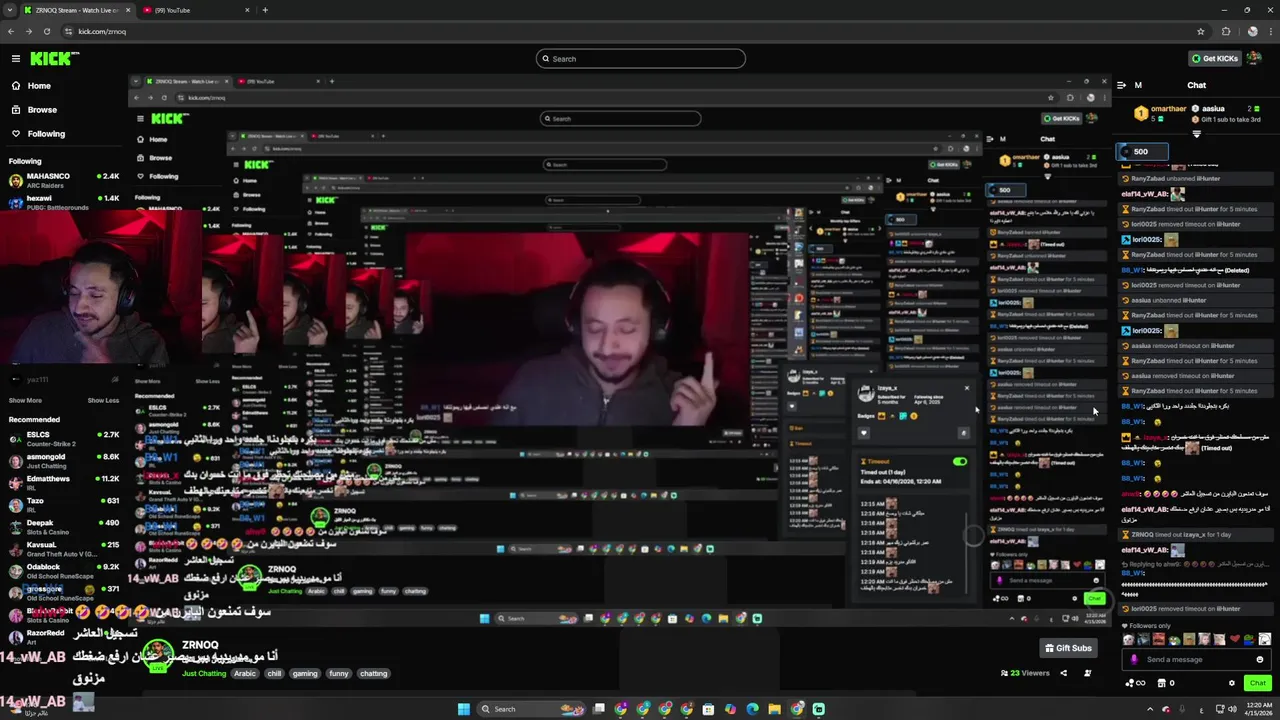Image resolution: width=1280 pixels, height=720 pixels.
Task: Click share icon beside 23 Viewers
Action: click(x=1064, y=673)
